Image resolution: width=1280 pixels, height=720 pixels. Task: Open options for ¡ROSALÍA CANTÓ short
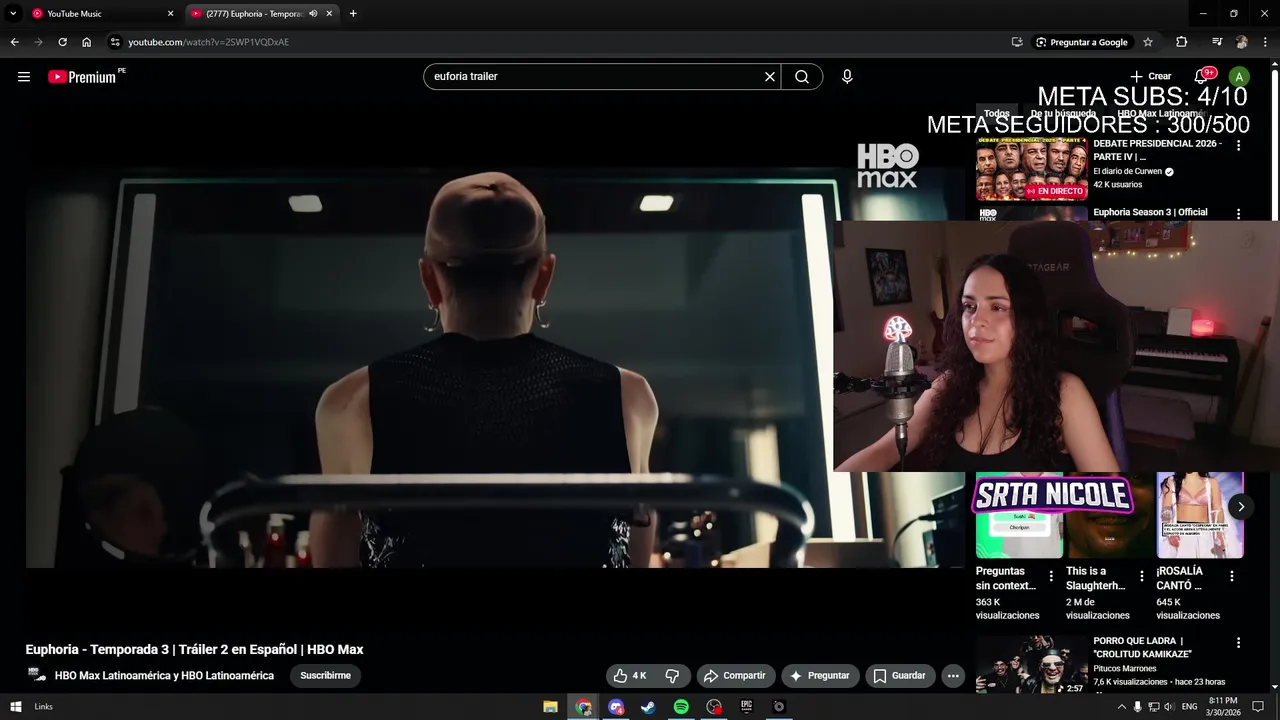[1232, 576]
